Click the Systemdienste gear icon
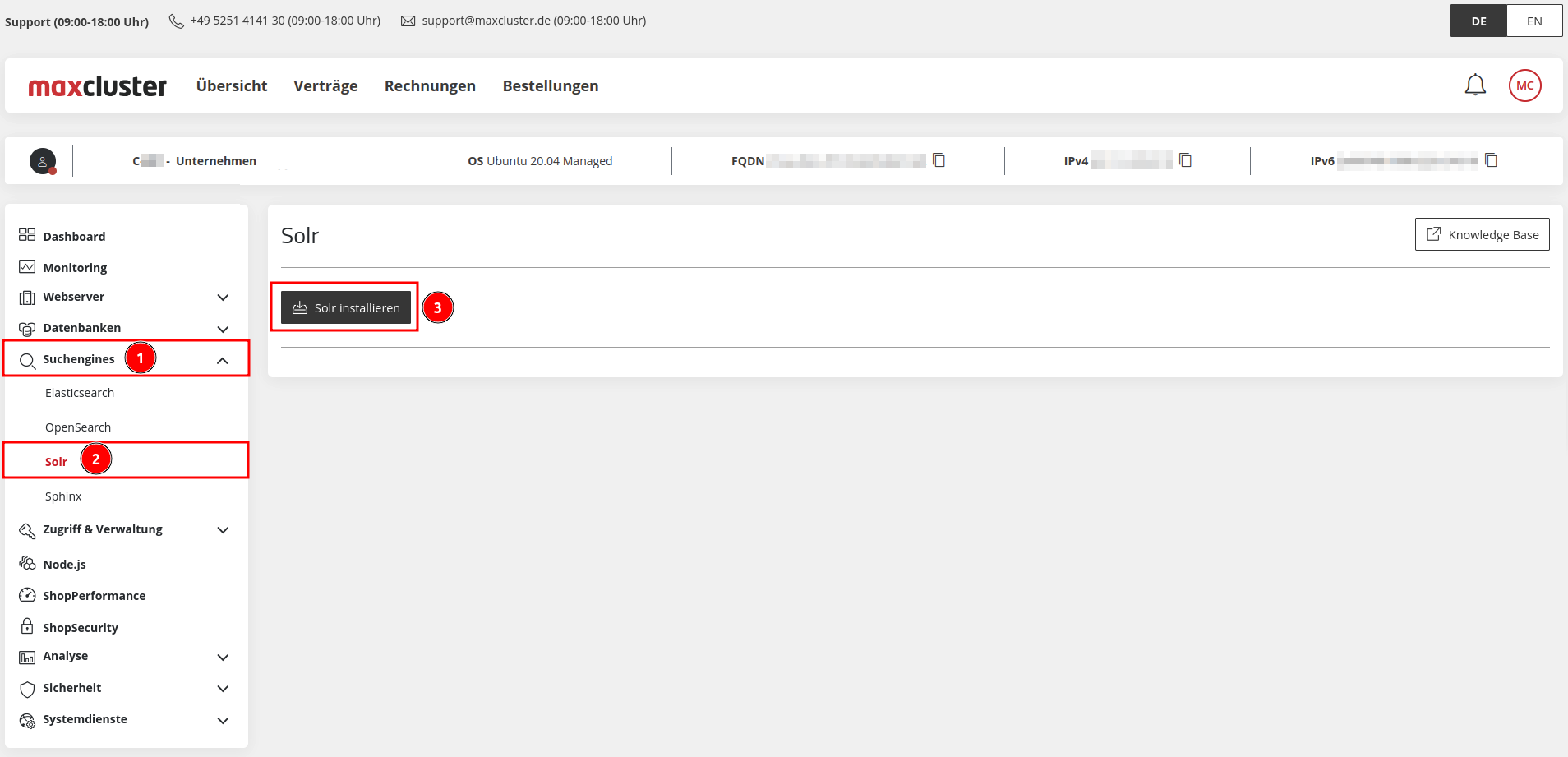Viewport: 1568px width, 757px height. [27, 721]
